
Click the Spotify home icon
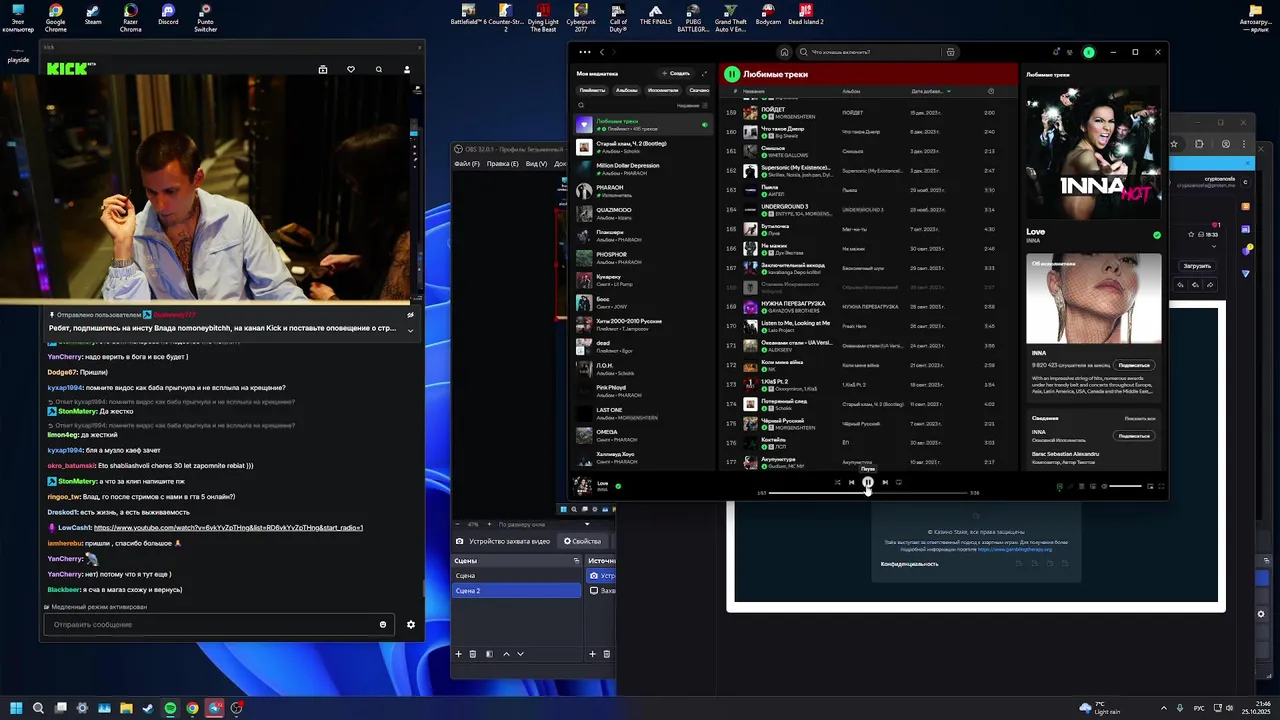(785, 52)
